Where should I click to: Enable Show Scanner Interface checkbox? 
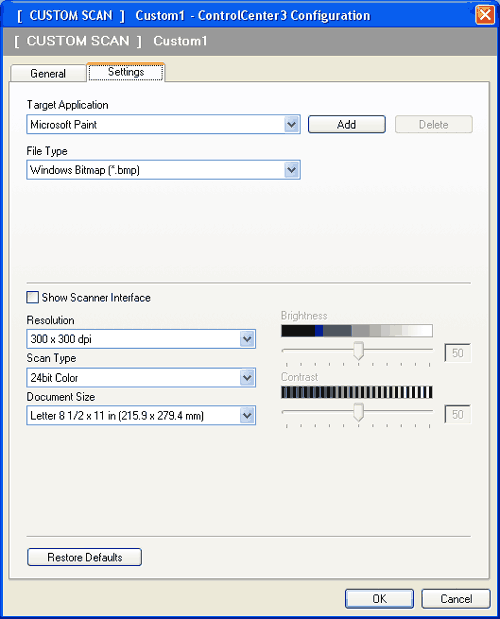(x=33, y=297)
